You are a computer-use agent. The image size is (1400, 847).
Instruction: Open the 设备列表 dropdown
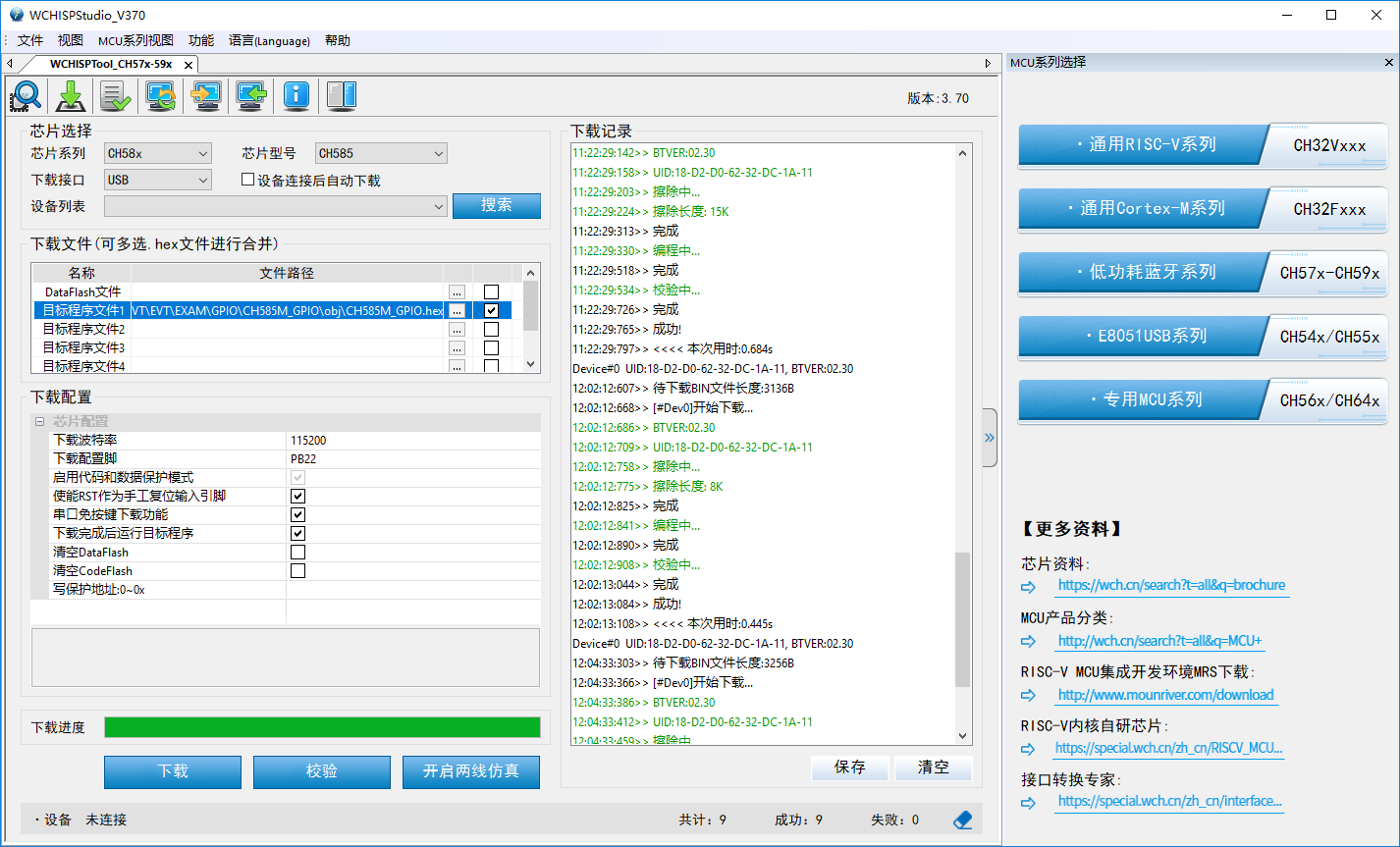(276, 206)
